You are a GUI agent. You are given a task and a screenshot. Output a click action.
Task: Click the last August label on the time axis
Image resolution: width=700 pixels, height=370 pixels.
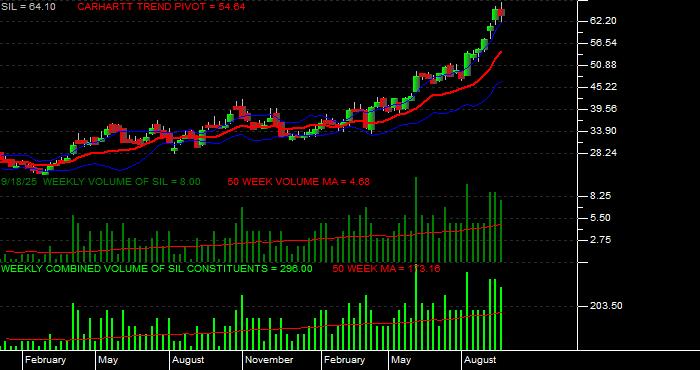click(x=480, y=360)
